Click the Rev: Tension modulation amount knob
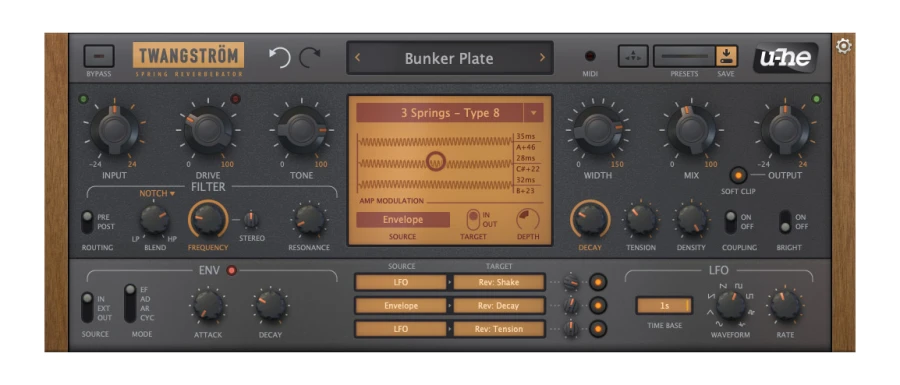 571,329
